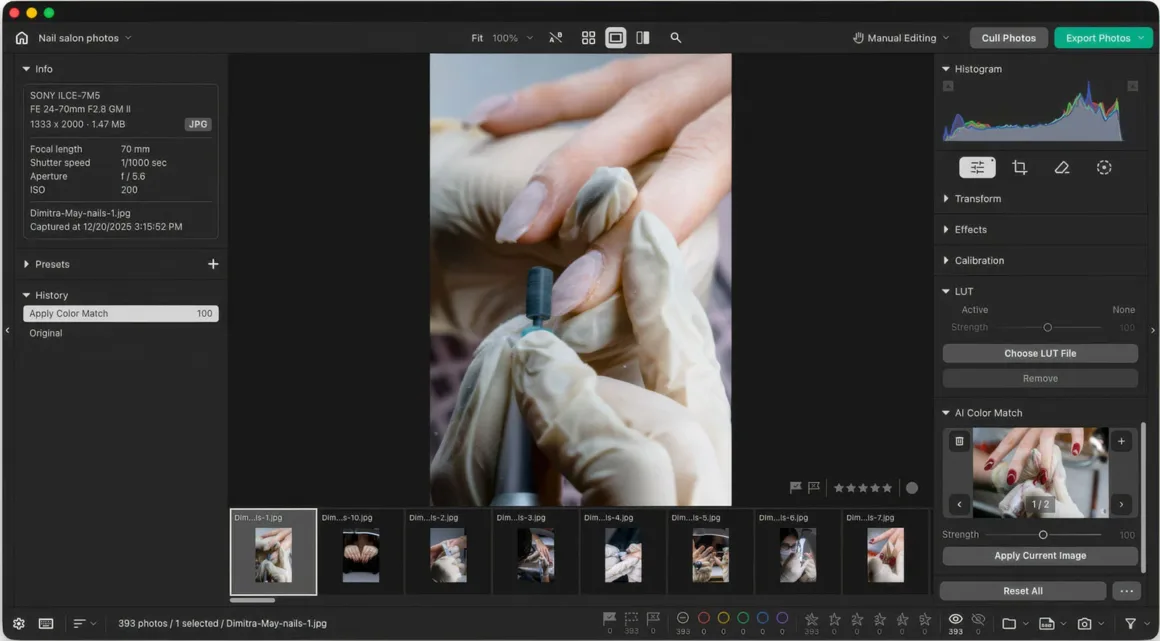Open the more options ellipsis button
The height and width of the screenshot is (641, 1160).
tap(1127, 591)
